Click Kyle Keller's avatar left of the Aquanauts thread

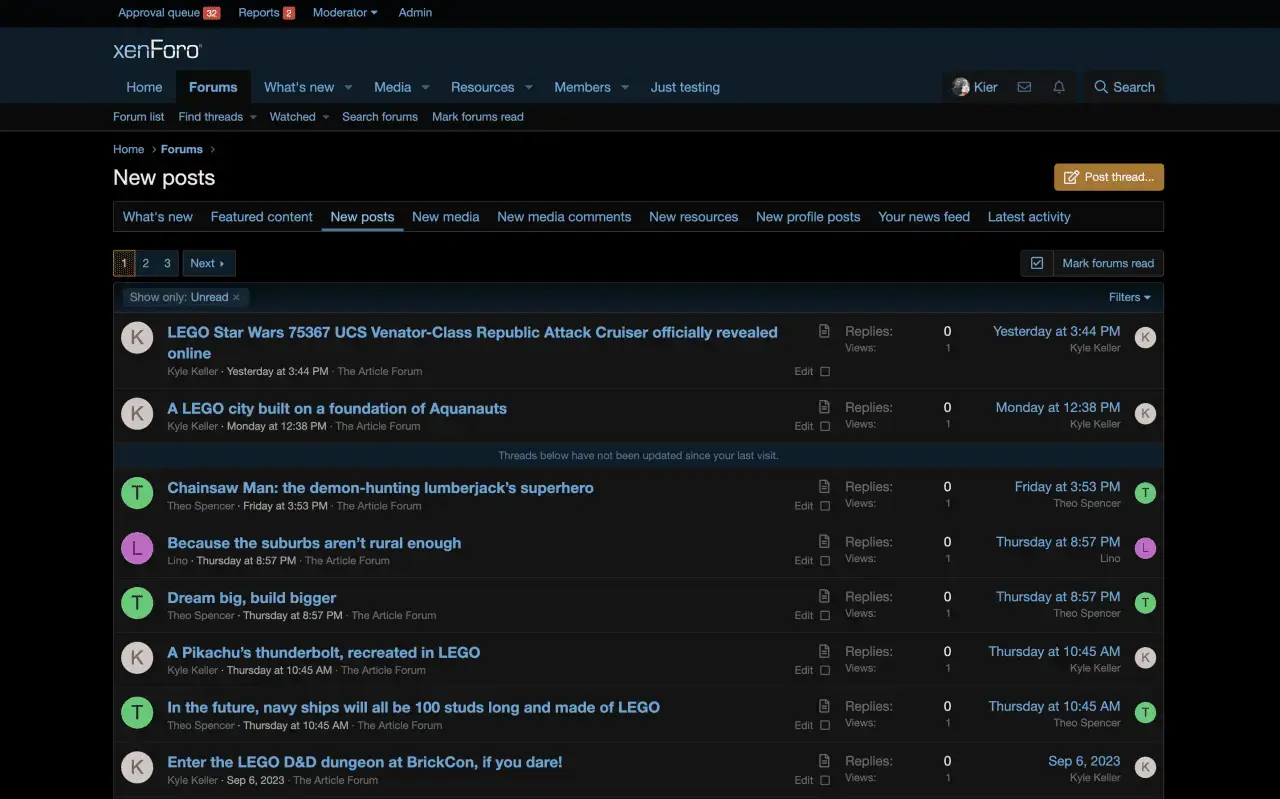click(x=137, y=413)
